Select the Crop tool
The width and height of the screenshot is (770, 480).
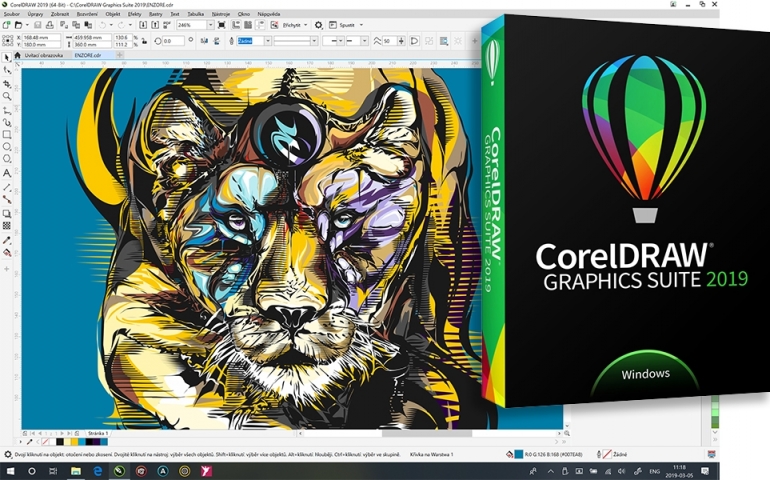[x=7, y=84]
